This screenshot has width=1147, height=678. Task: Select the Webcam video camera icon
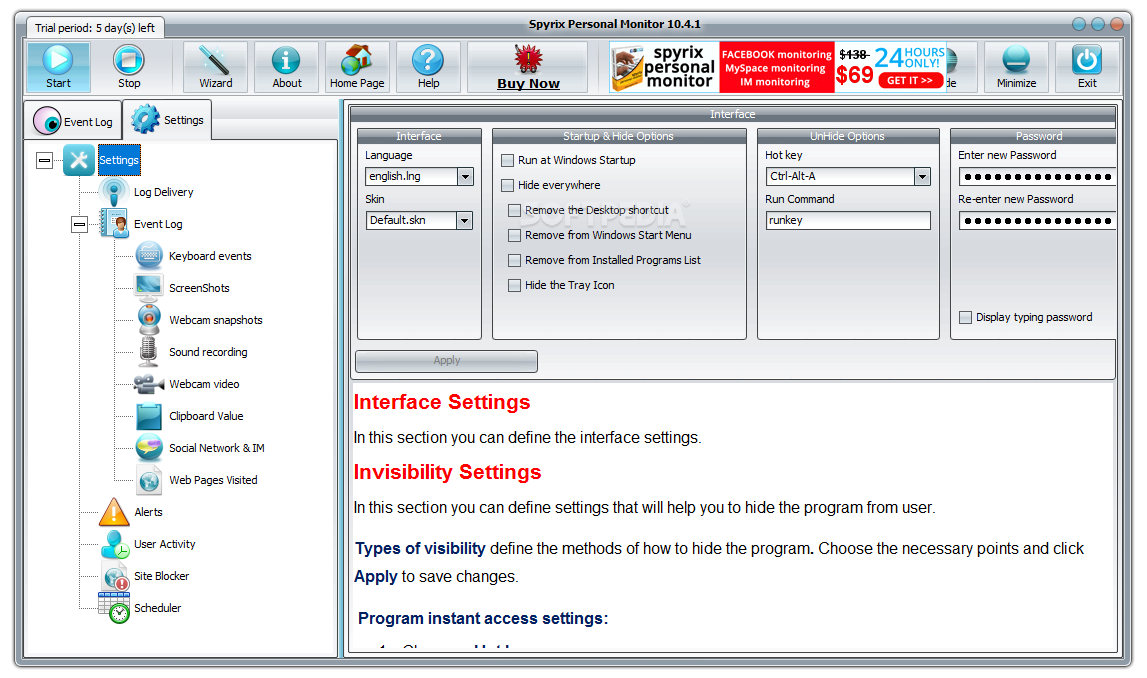(x=149, y=384)
